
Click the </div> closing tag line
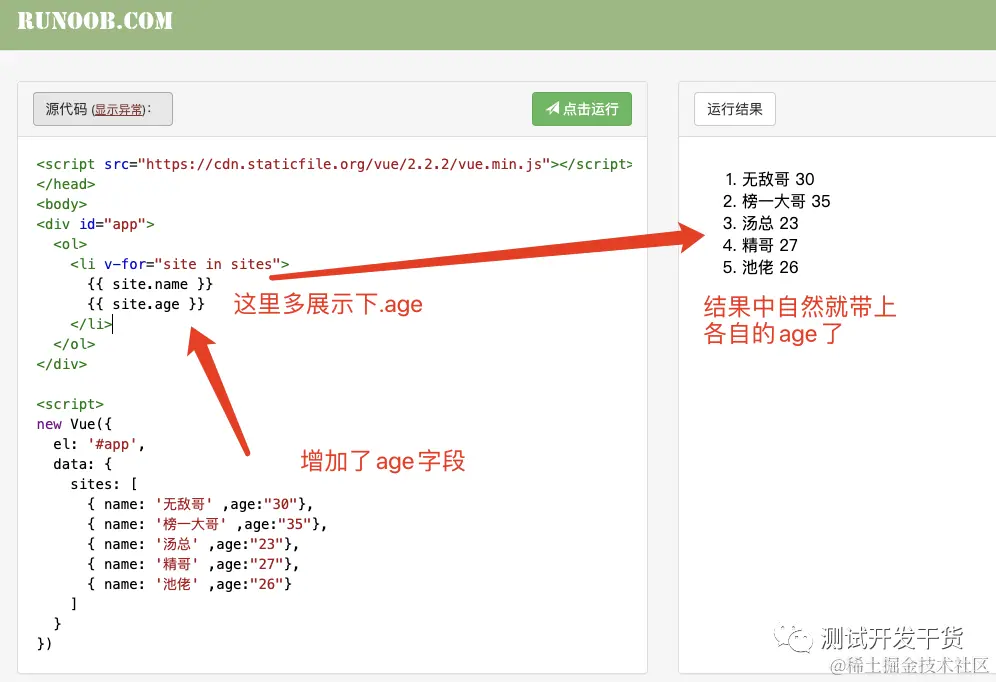[62, 364]
